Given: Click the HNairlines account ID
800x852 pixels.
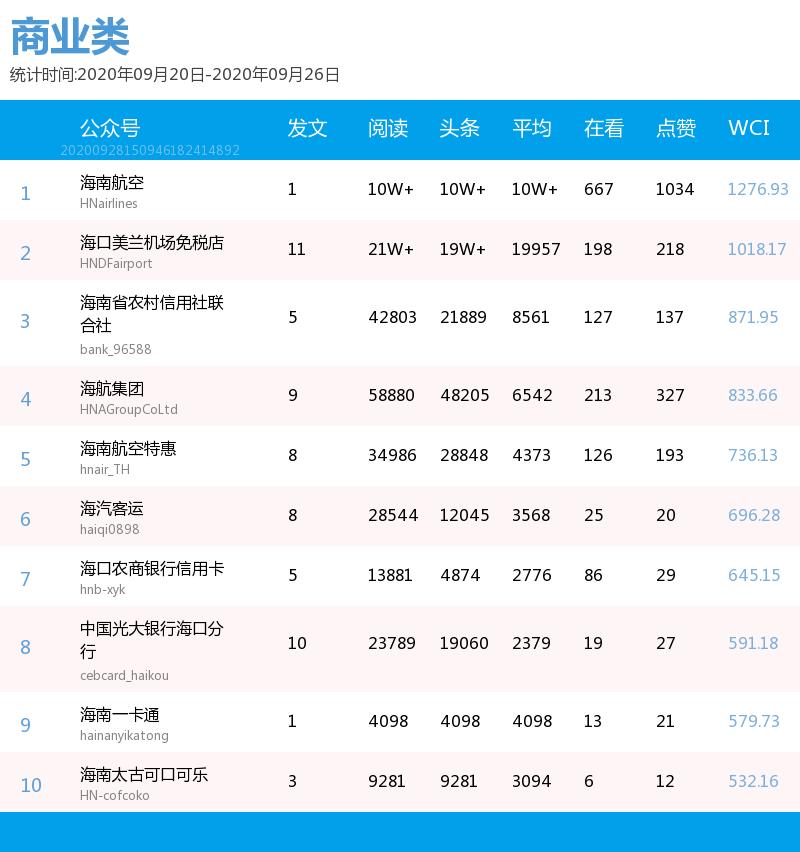Looking at the screenshot, I should coord(110,201).
